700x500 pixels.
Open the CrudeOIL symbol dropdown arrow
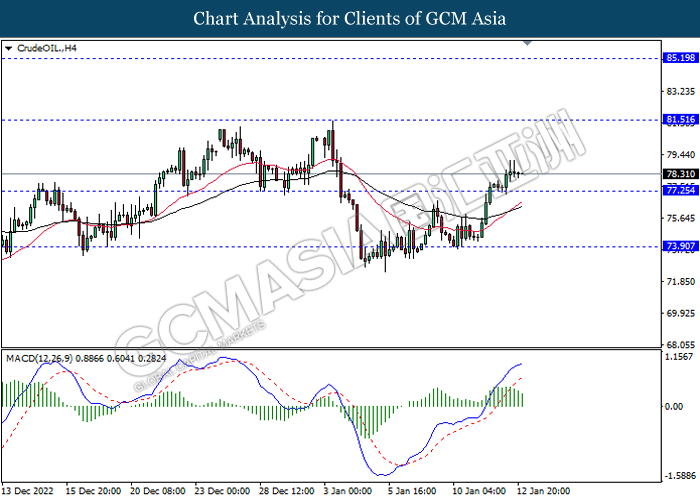pyautogui.click(x=8, y=48)
